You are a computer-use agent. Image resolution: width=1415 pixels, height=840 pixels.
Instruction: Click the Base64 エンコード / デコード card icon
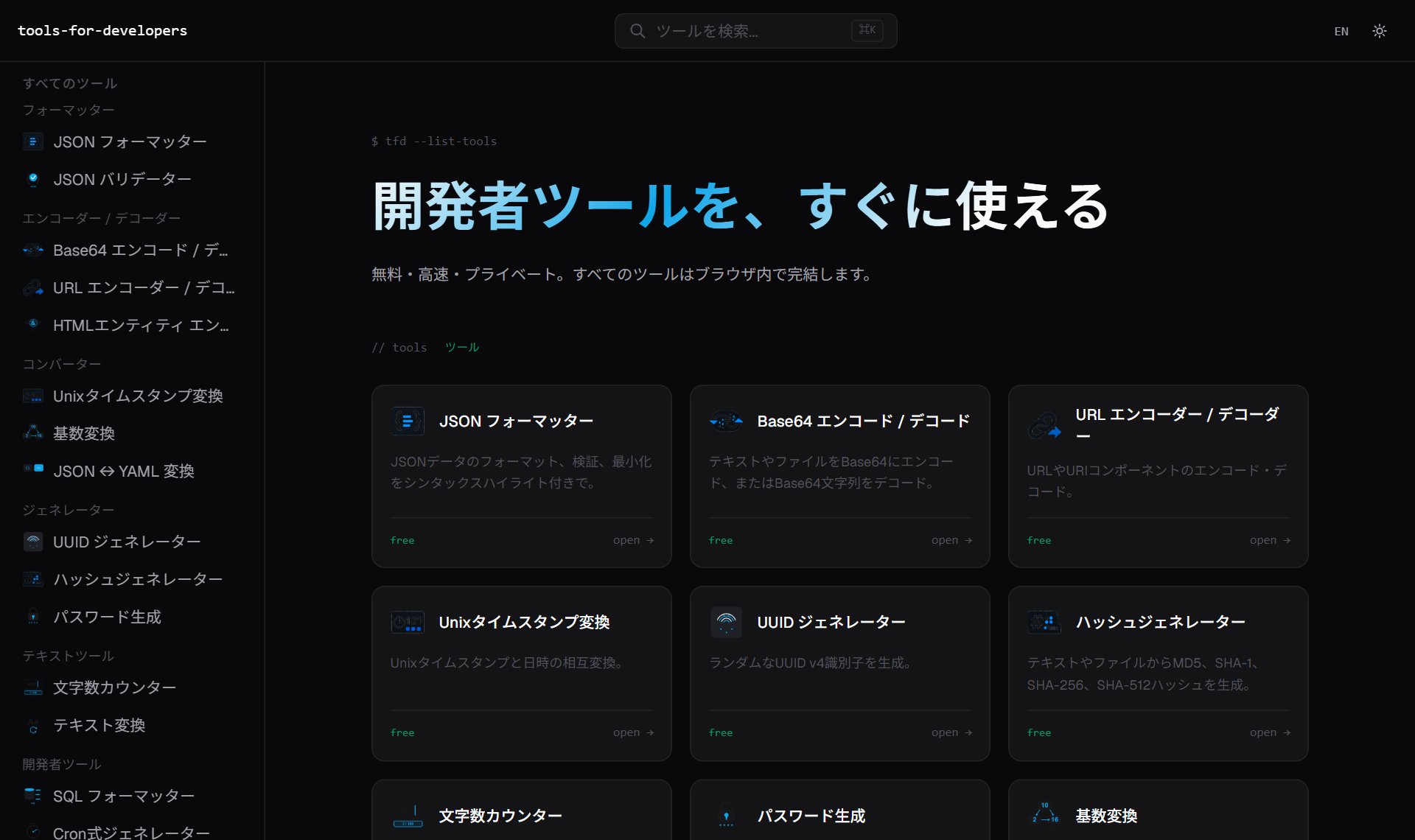(726, 421)
